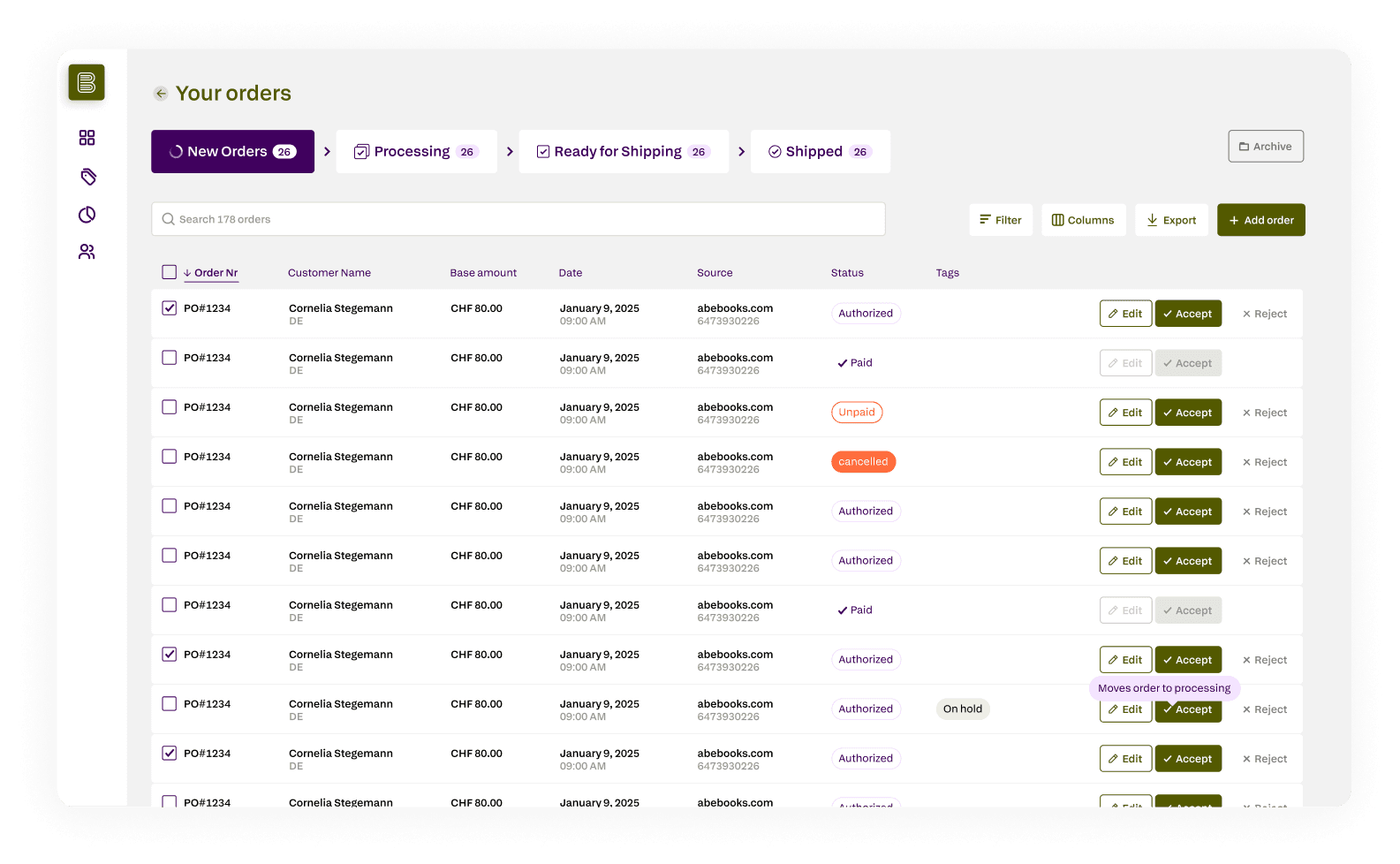Image resolution: width=1400 pixels, height=864 pixels.
Task: Check the box for the Unpaid order
Action: click(169, 407)
